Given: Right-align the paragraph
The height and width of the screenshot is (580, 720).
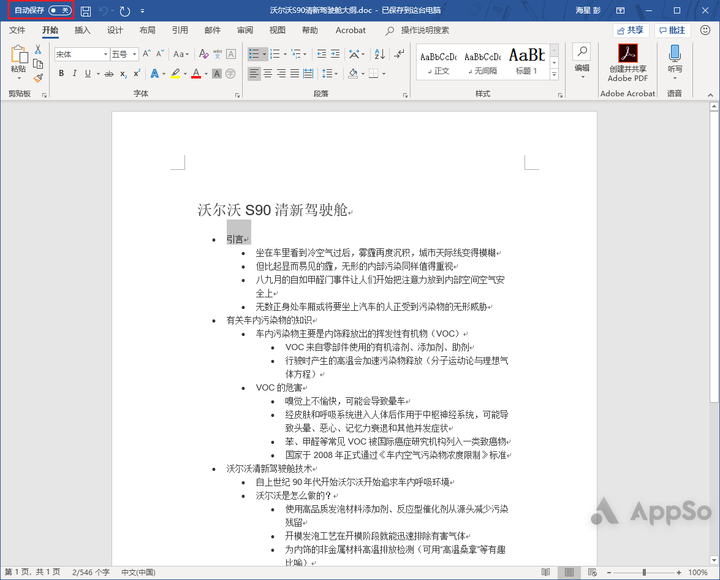Looking at the screenshot, I should (x=281, y=73).
